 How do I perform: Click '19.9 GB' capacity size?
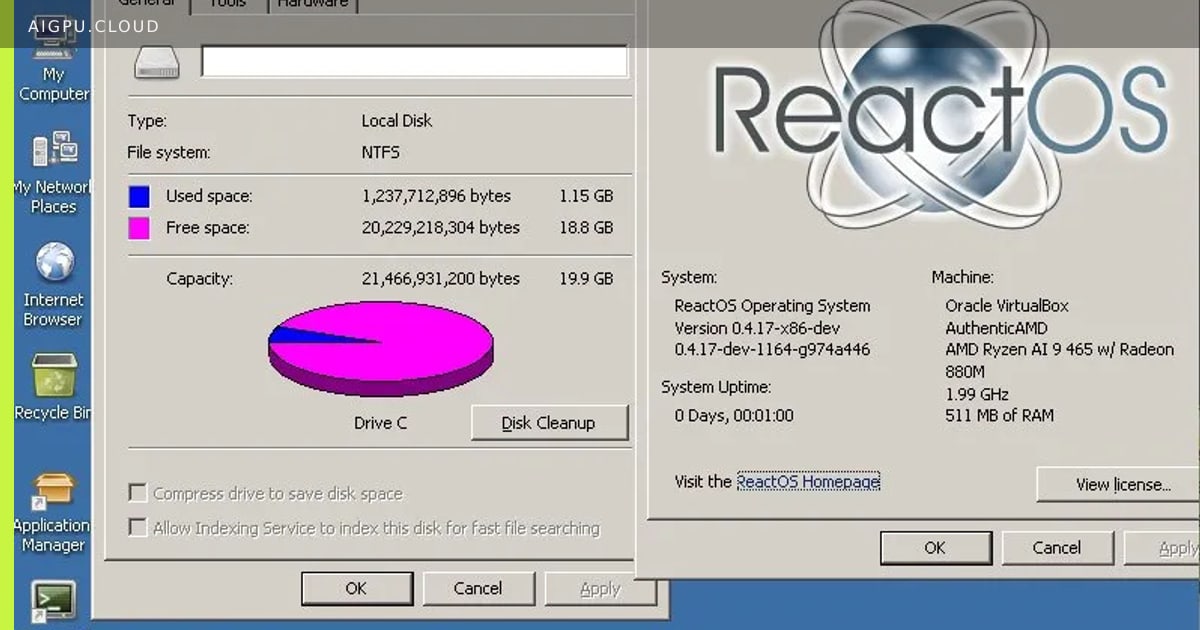click(x=586, y=279)
